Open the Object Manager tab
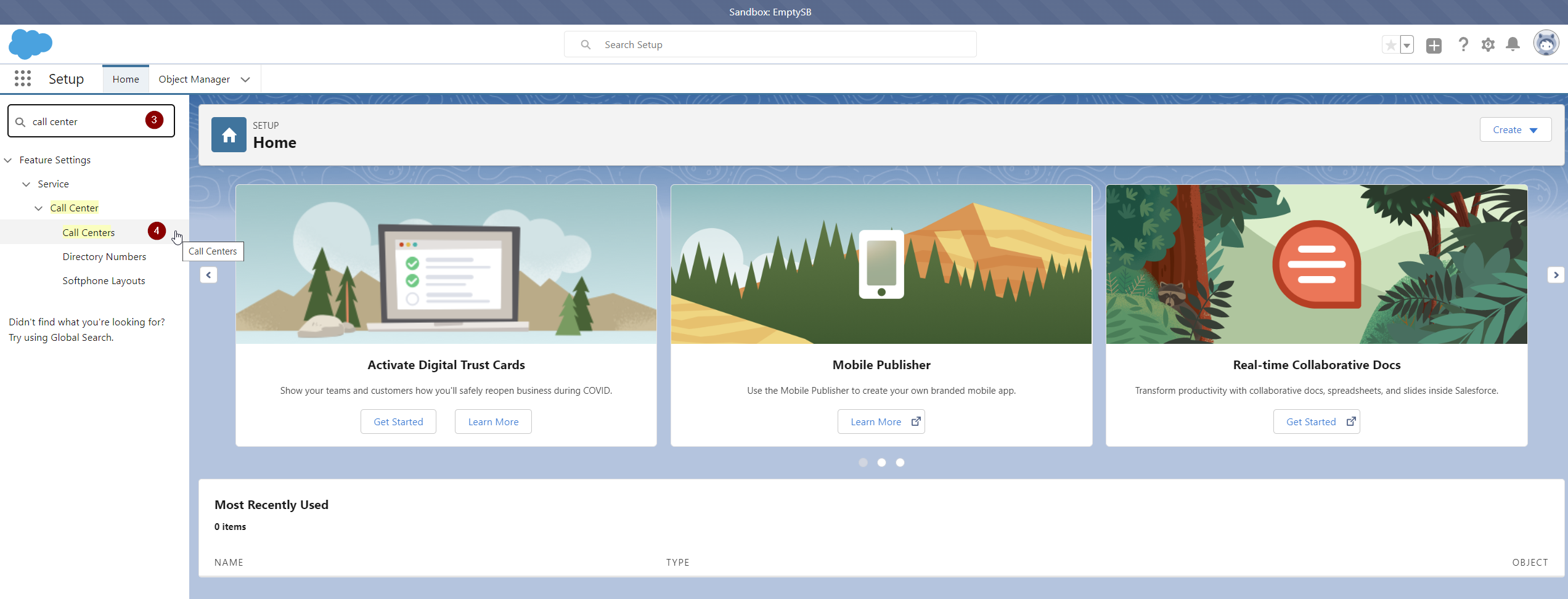Image resolution: width=1568 pixels, height=599 pixels. (x=194, y=79)
